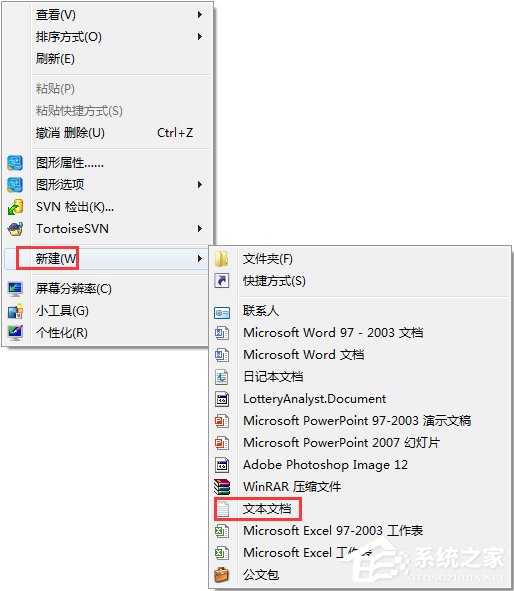The width and height of the screenshot is (514, 591).
Task: Click the Microsoft Word 文档 icon
Action: (x=222, y=355)
